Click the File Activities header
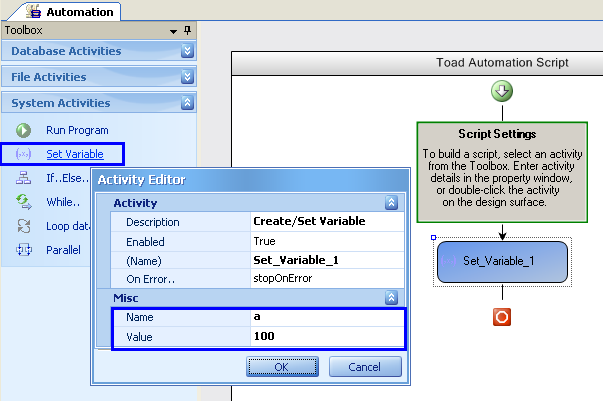This screenshot has height=403, width=603. click(99, 77)
